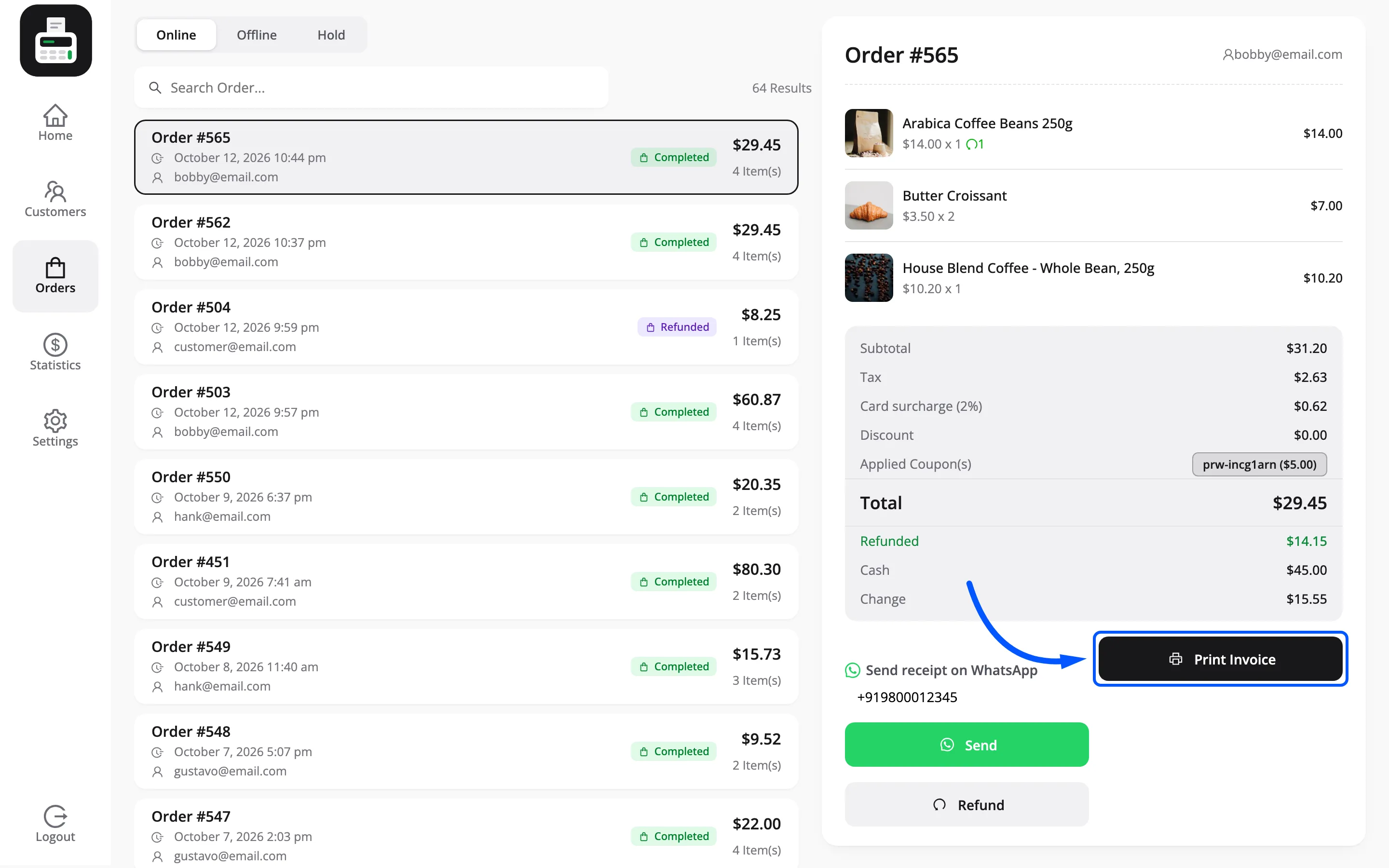Click the POS register app logo

tap(55, 41)
